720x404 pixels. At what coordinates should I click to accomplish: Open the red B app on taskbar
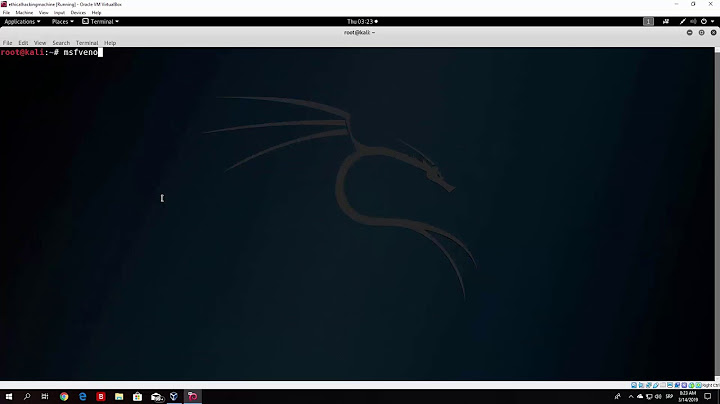pyautogui.click(x=101, y=396)
